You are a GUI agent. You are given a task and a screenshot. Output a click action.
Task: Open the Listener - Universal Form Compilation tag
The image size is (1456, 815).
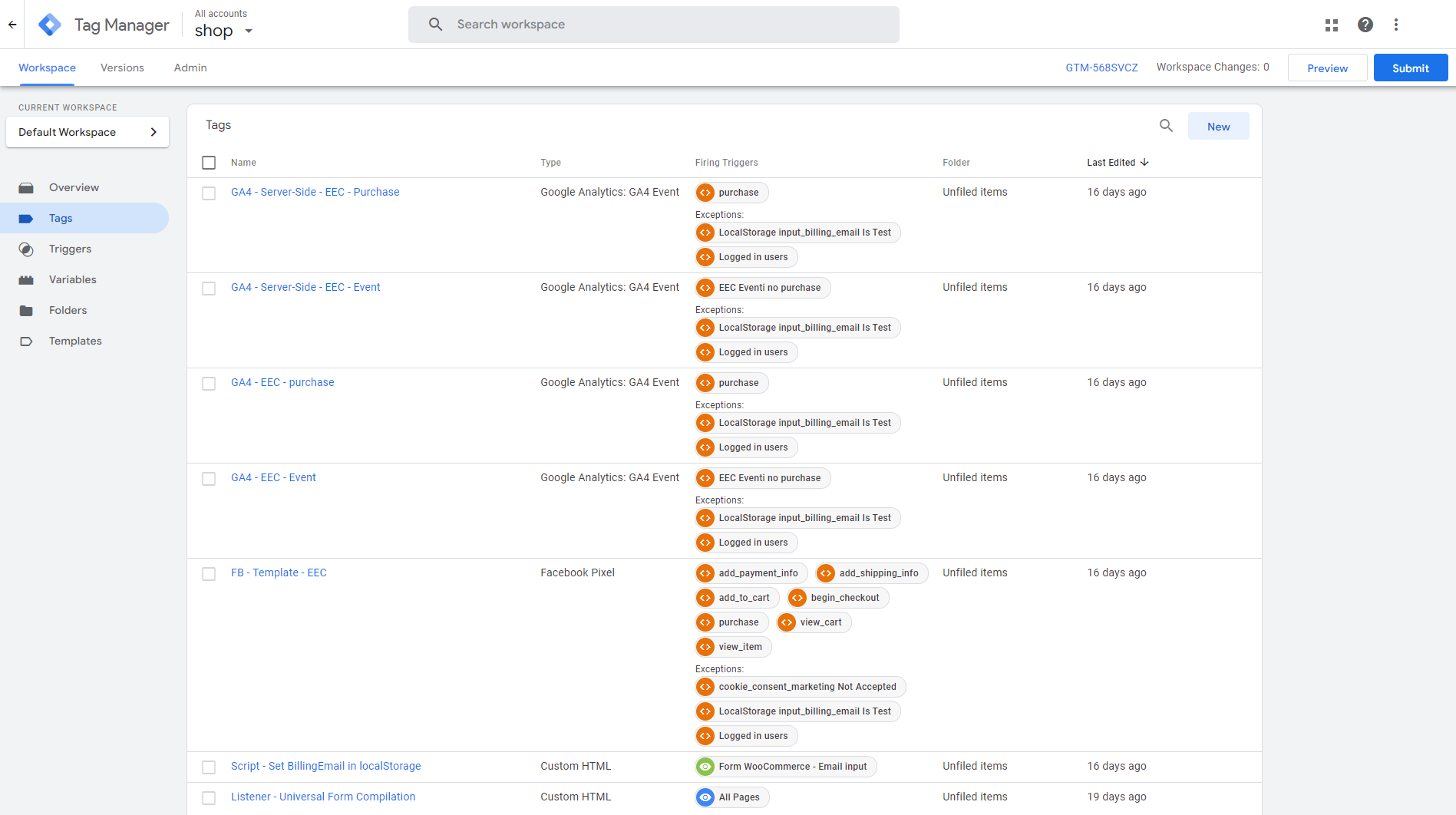323,797
